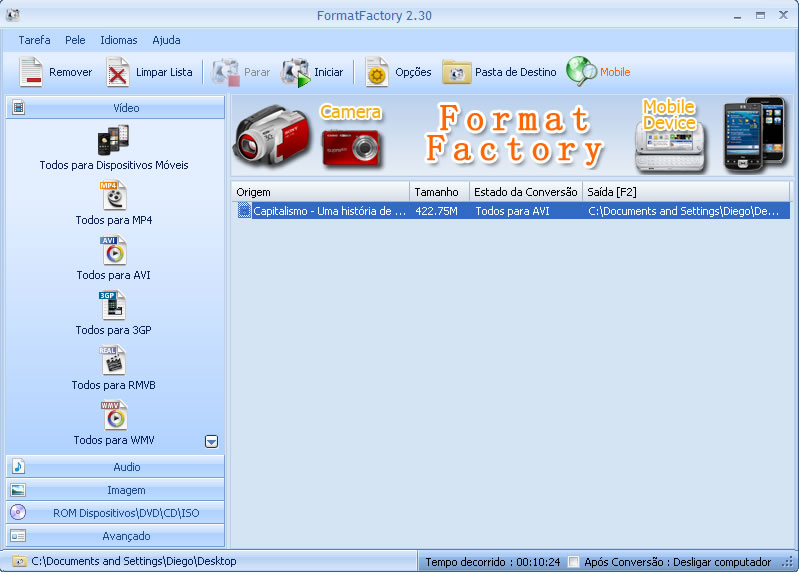Image resolution: width=799 pixels, height=574 pixels.
Task: Select the AVI conversion icon
Action: tap(114, 250)
